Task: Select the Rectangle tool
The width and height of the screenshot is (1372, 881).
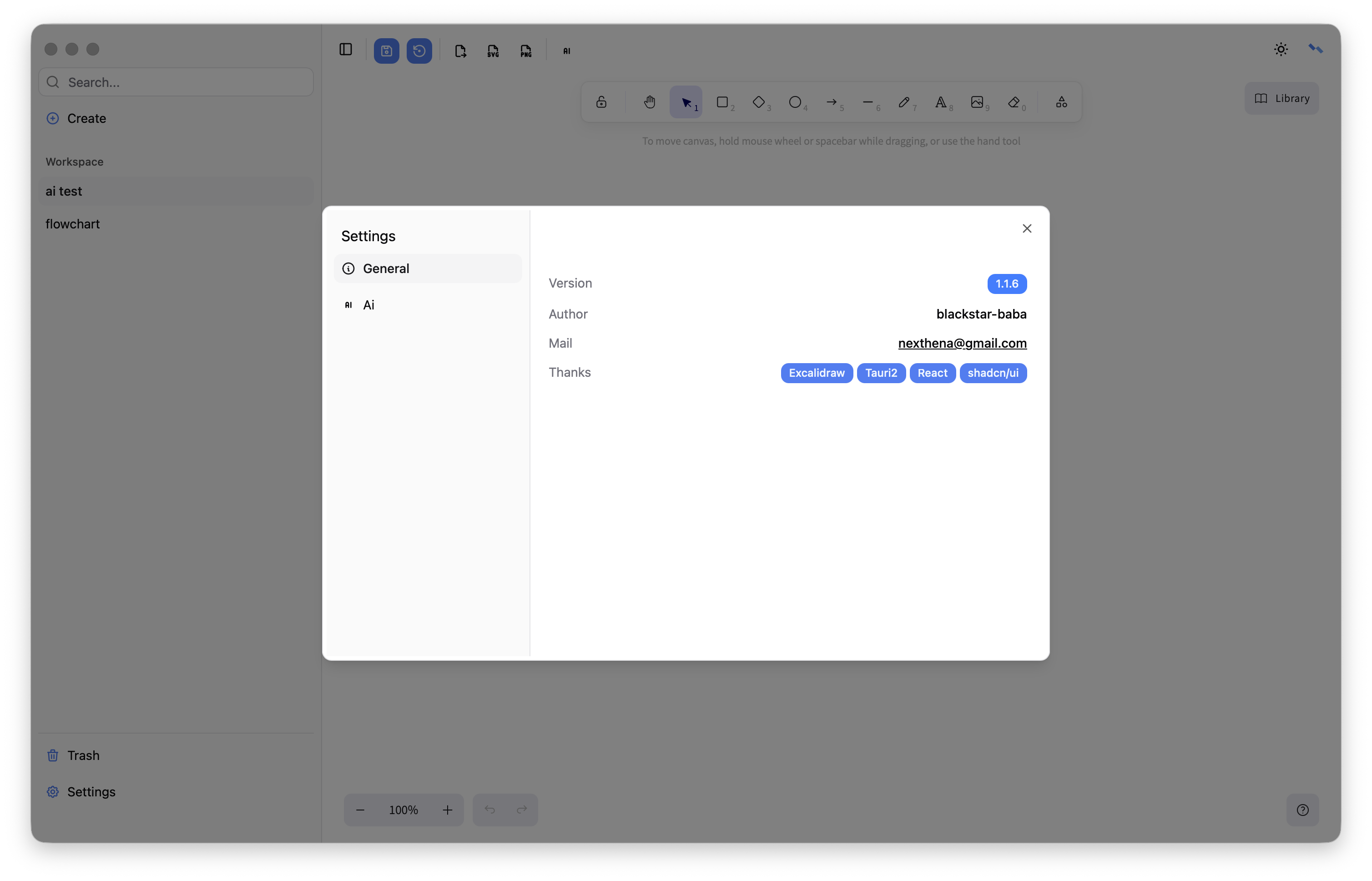Action: pos(723,102)
